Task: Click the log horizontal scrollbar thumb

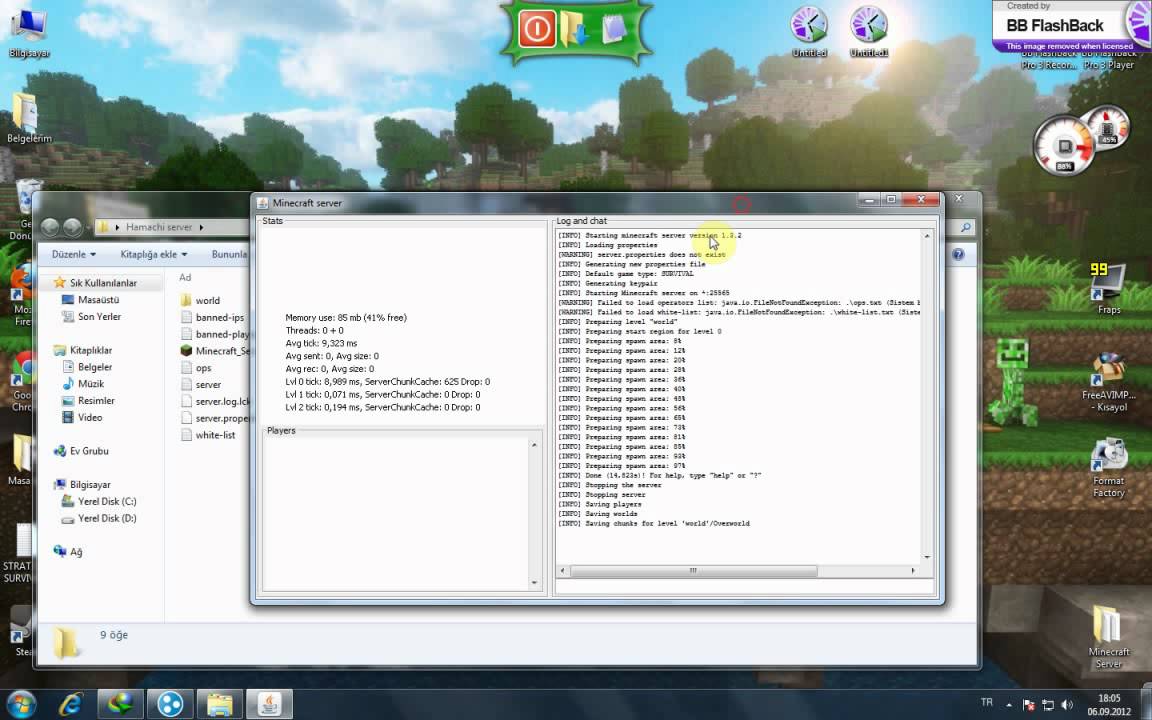Action: pyautogui.click(x=693, y=571)
